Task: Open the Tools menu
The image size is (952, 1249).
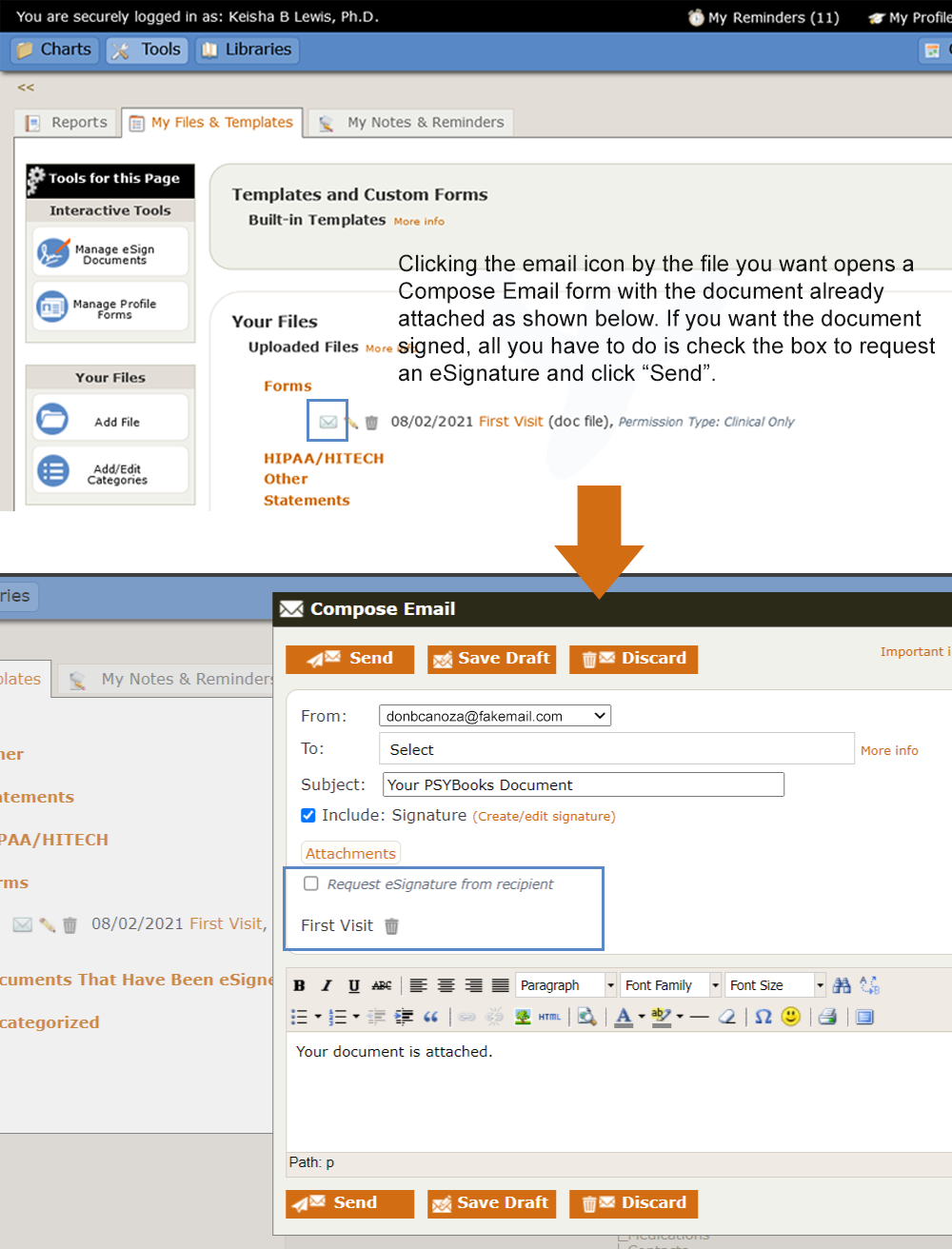Action: tap(148, 50)
